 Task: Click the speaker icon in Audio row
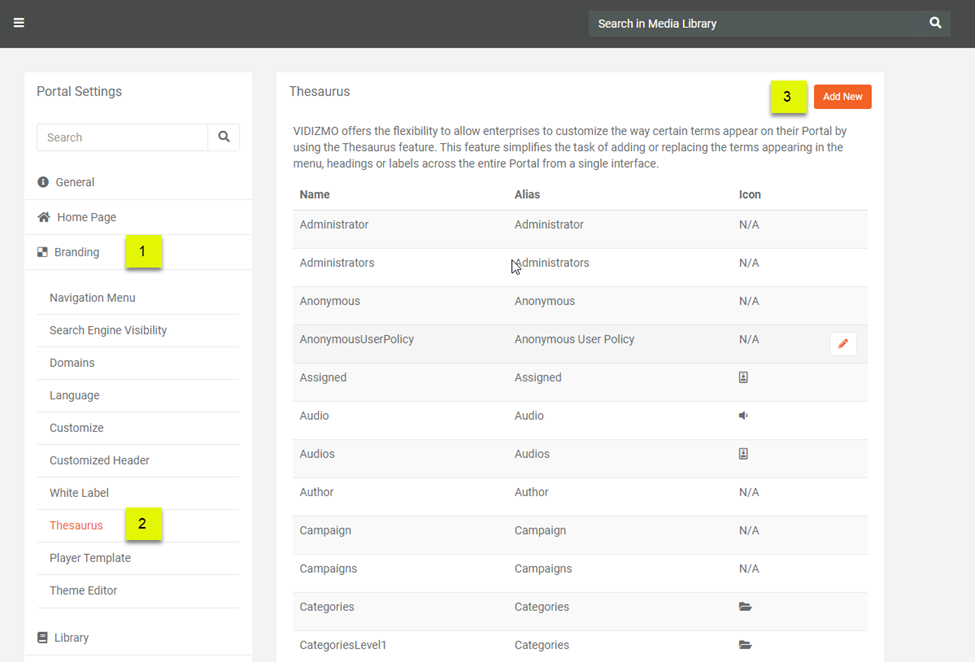pyautogui.click(x=743, y=416)
